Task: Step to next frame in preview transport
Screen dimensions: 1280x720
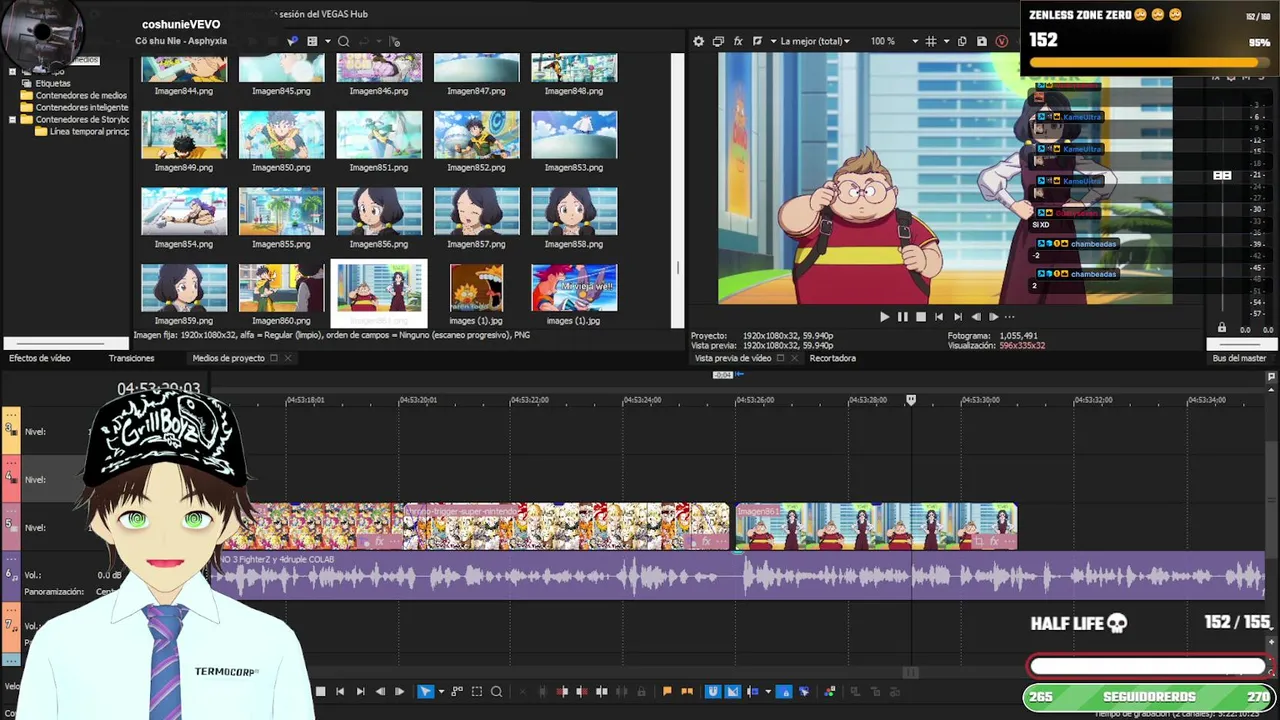Action: click(993, 317)
